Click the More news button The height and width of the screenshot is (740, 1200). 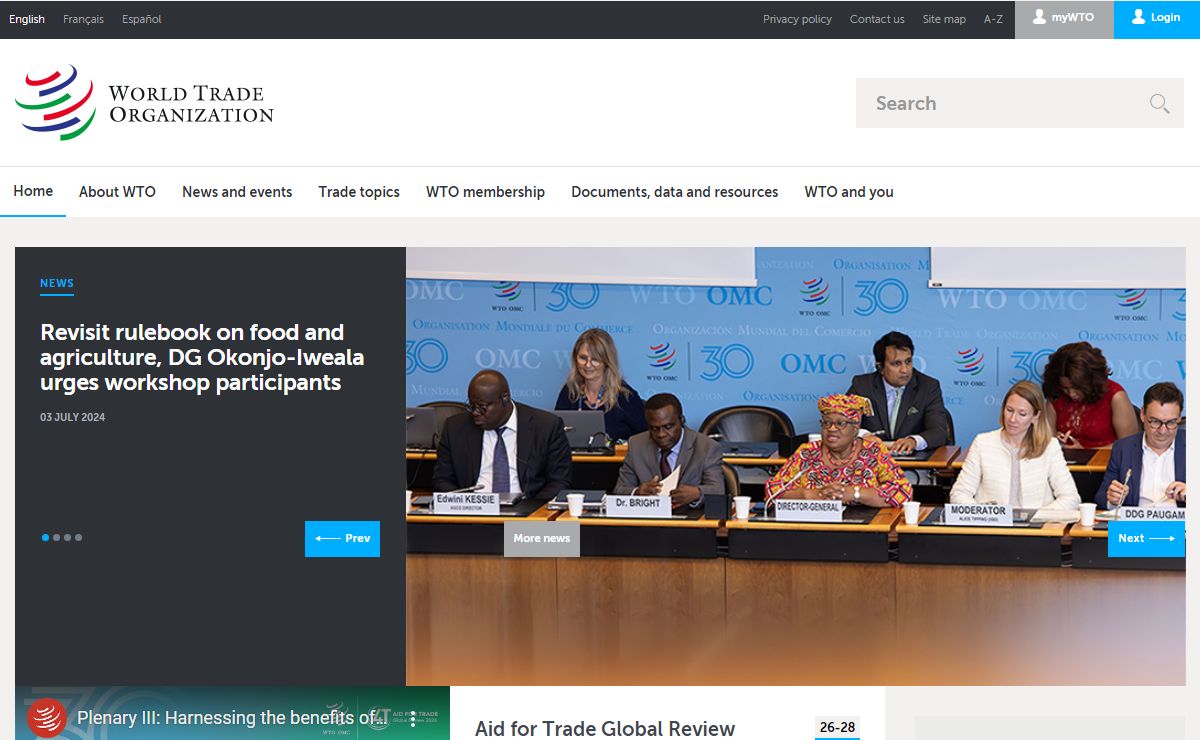[x=541, y=538]
